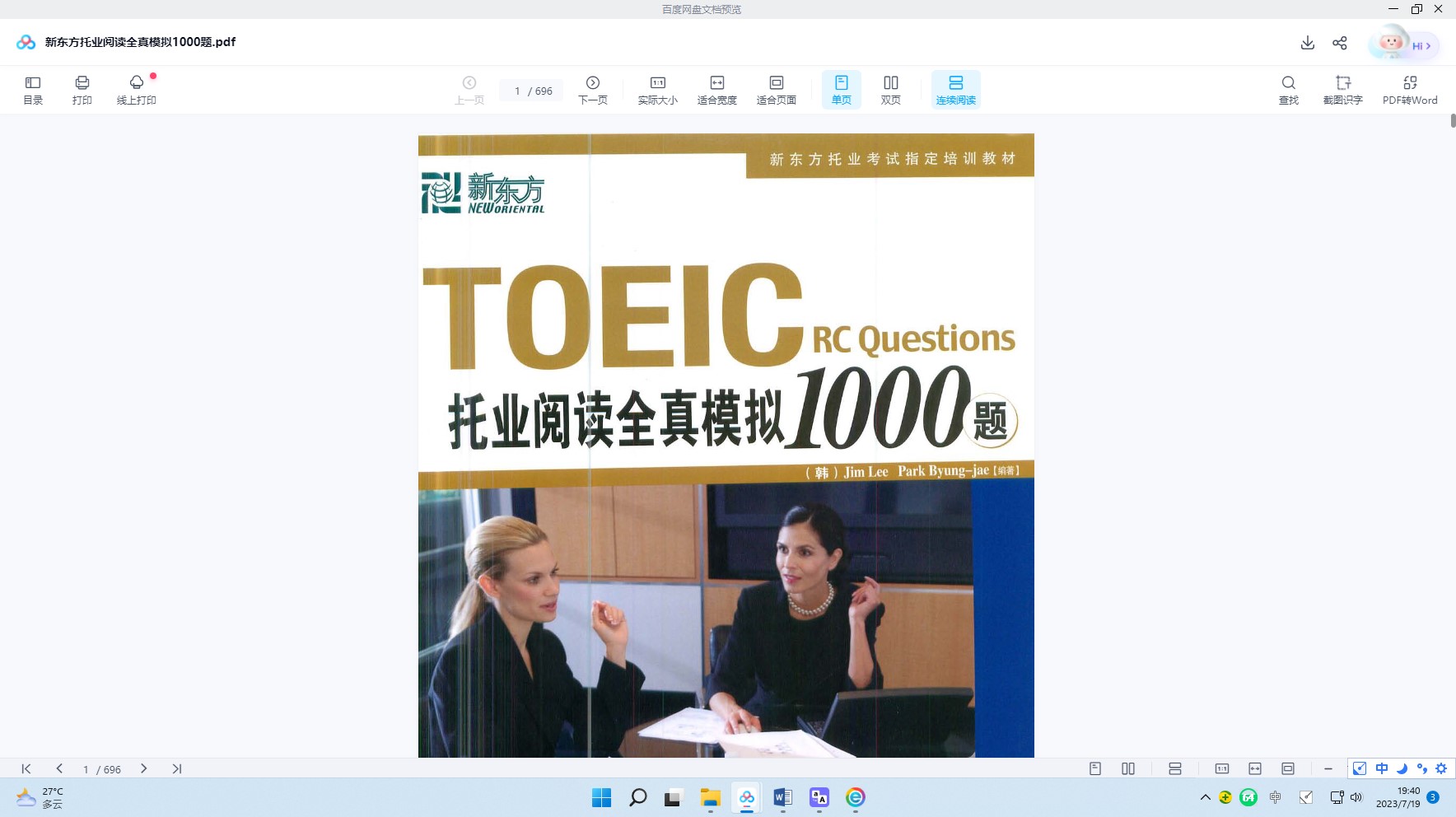Open input method settings gear
Viewport: 1456px width, 817px height.
coord(1441,768)
